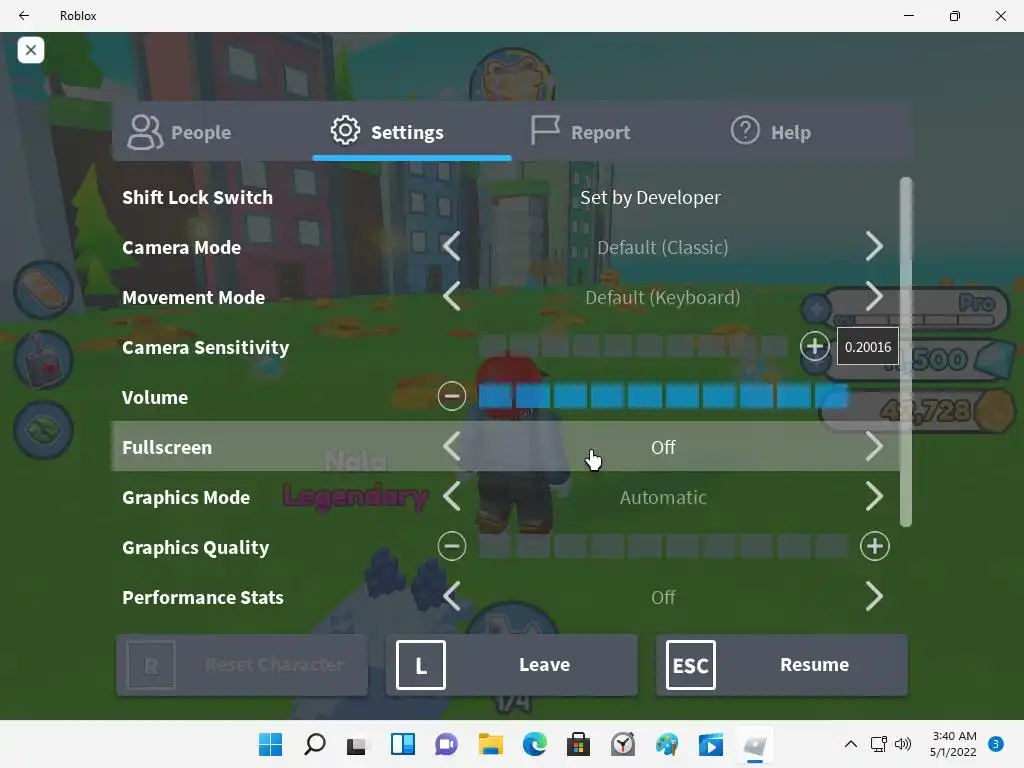Click the Automatic graphics mode value
Viewport: 1024px width, 768px height.
tap(663, 498)
